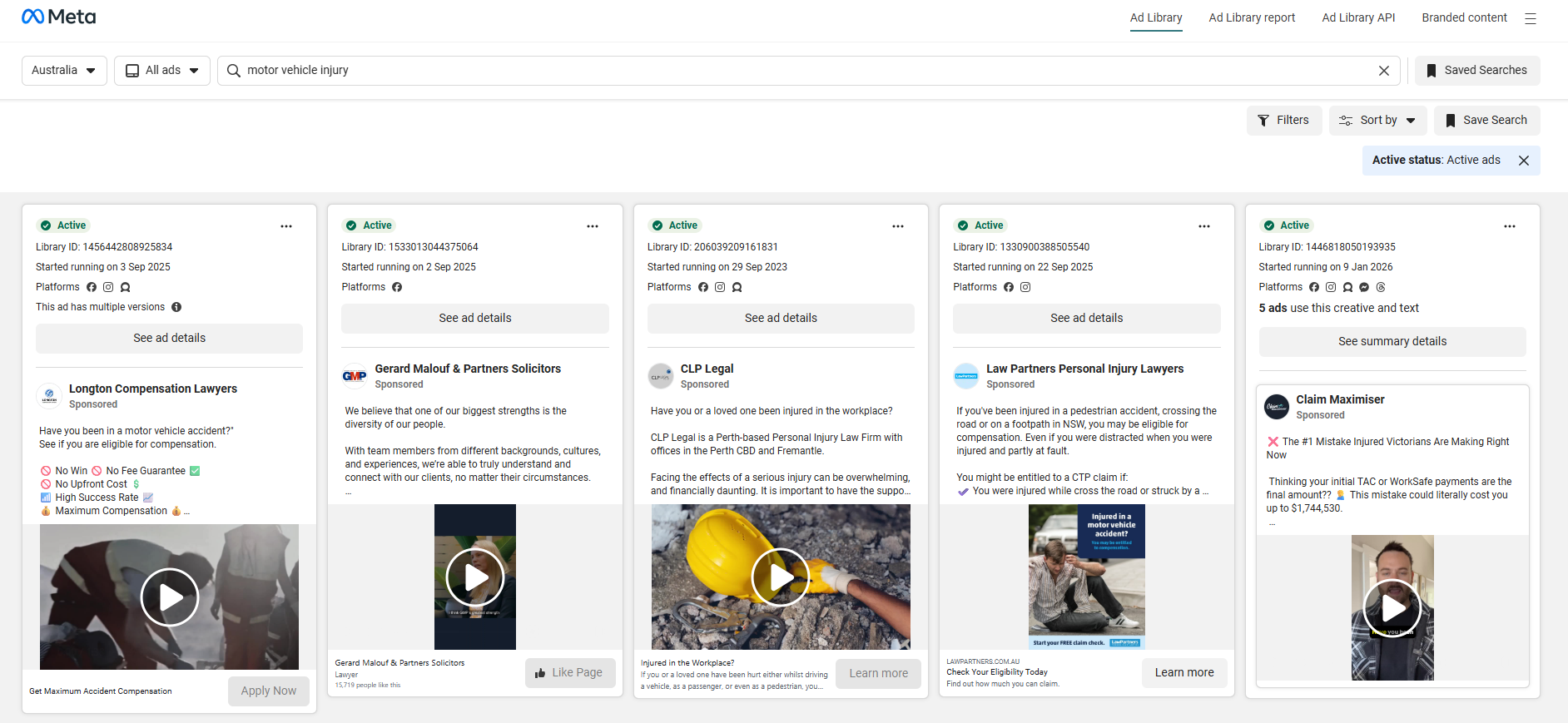Viewport: 1568px width, 723px height.
Task: Open Law Partners pedestrian ad image
Action: [x=1086, y=577]
